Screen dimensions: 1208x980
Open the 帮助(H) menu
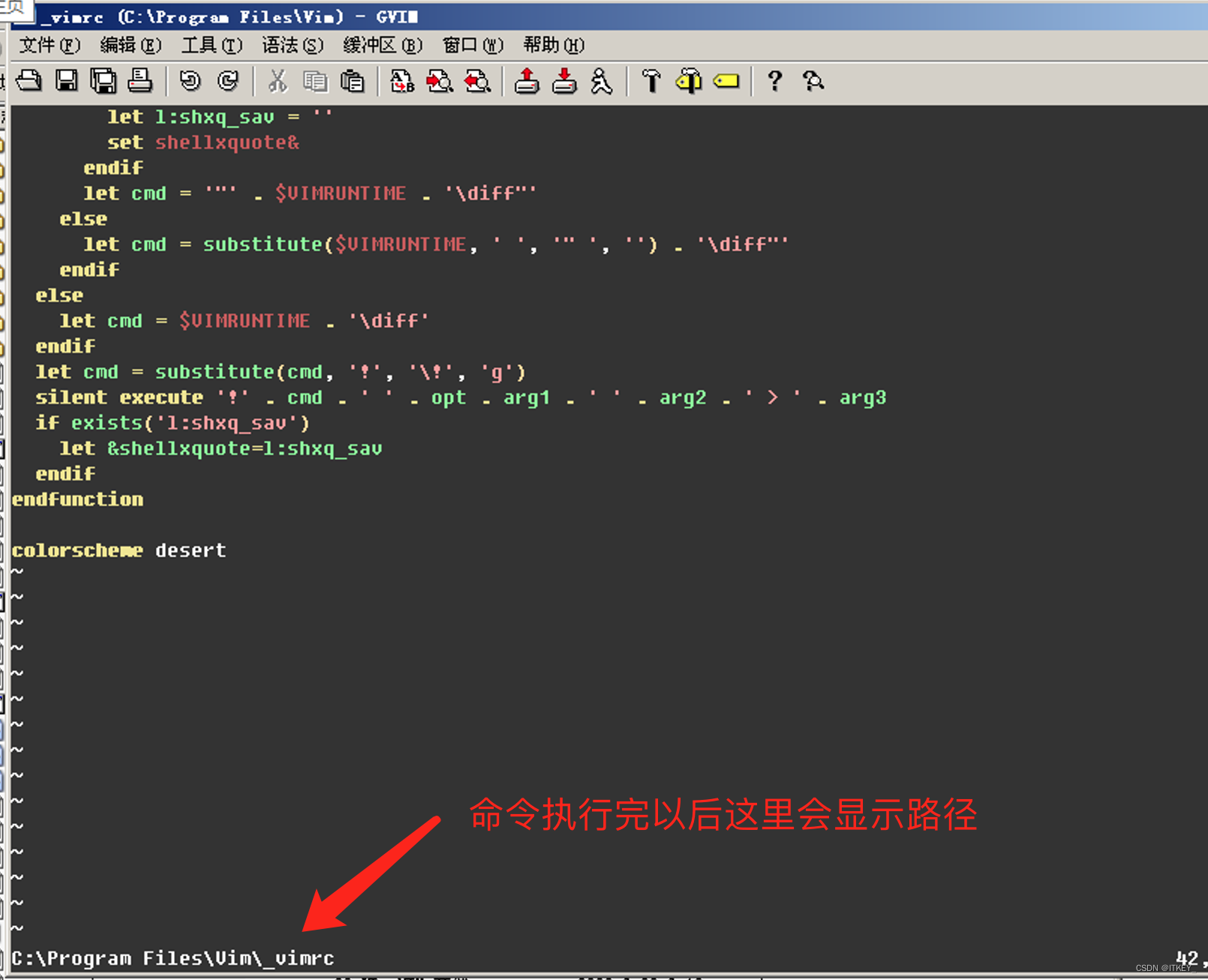click(554, 45)
